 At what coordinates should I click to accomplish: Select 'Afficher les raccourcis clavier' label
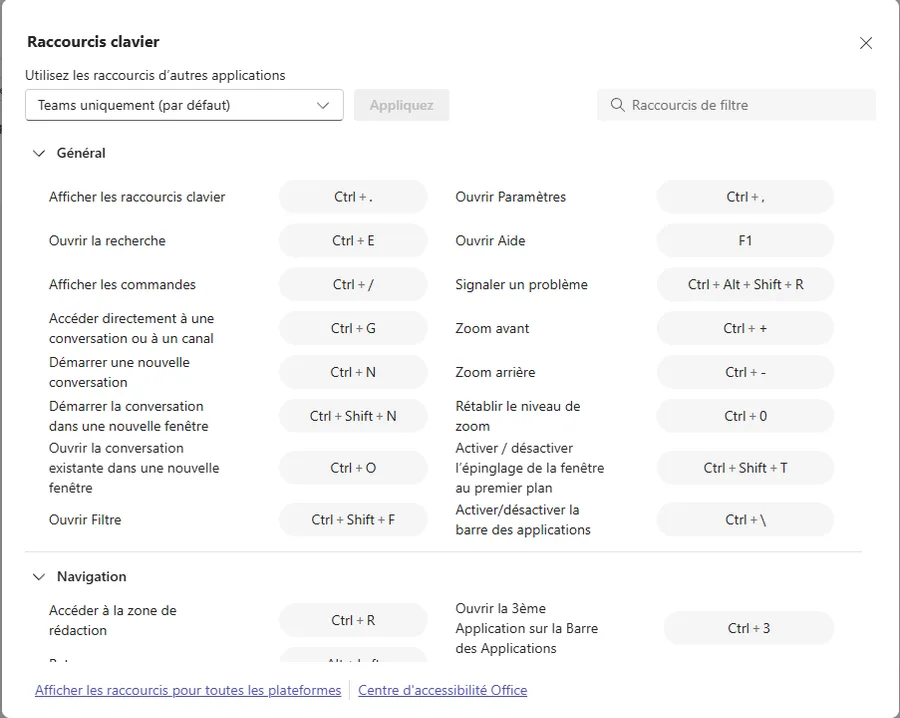point(137,197)
